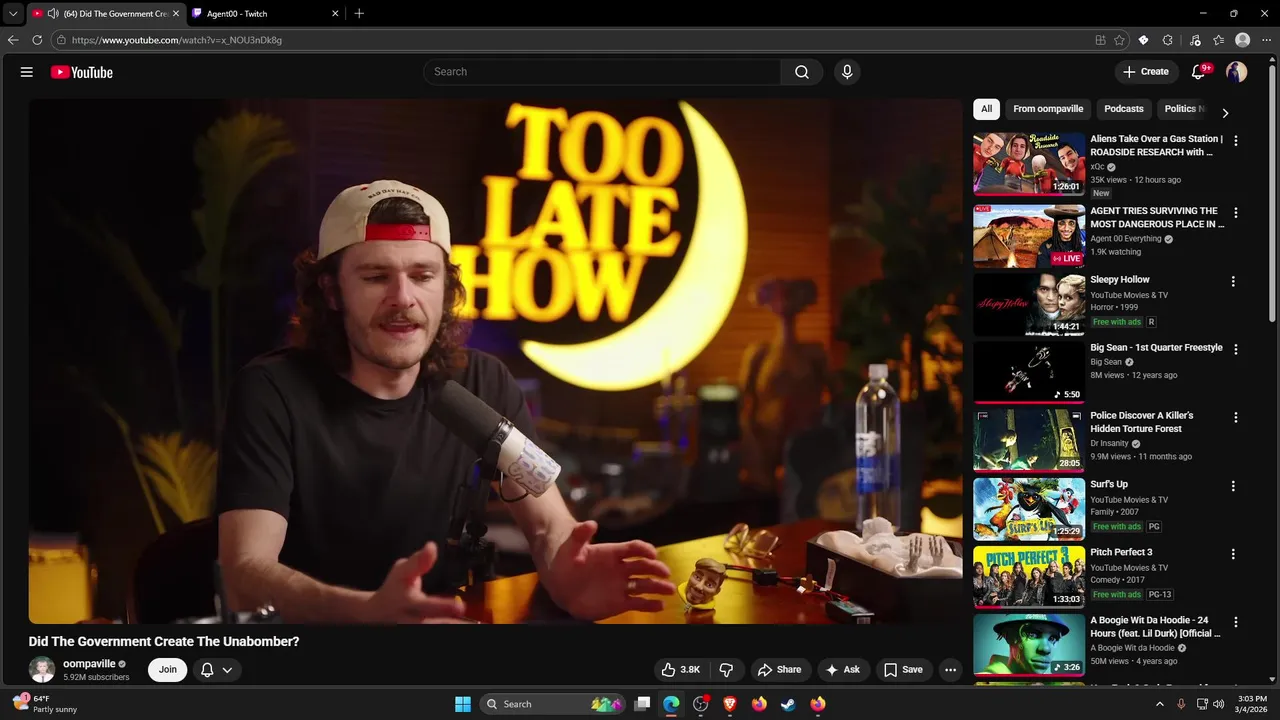Open options for Pitch Perfect 3
The height and width of the screenshot is (720, 1280).
click(x=1233, y=554)
